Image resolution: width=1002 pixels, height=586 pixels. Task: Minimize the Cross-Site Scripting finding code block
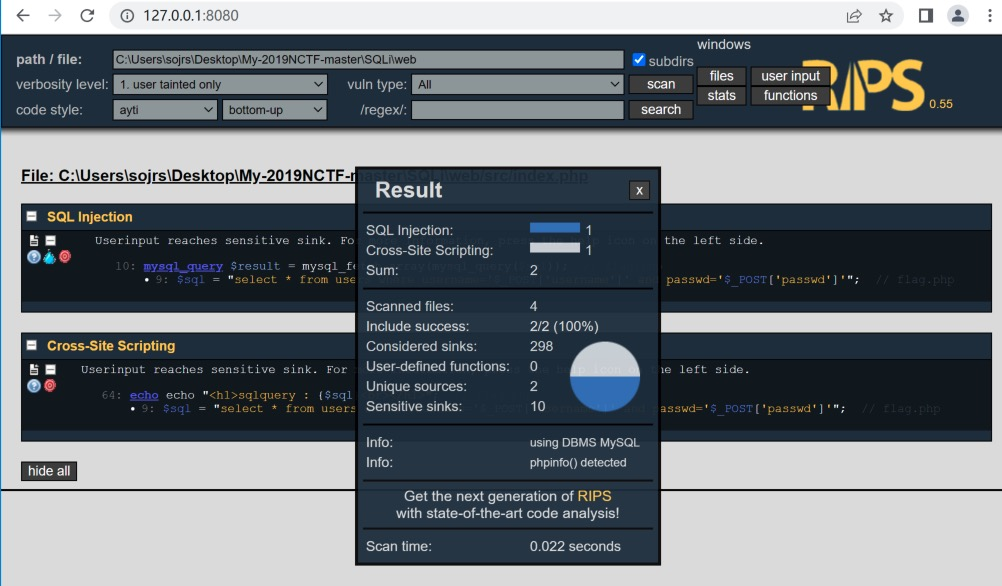(50, 369)
